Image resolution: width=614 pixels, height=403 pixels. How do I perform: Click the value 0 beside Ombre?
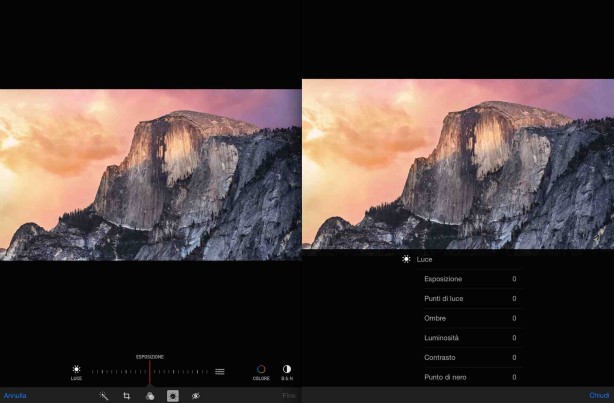click(x=514, y=318)
